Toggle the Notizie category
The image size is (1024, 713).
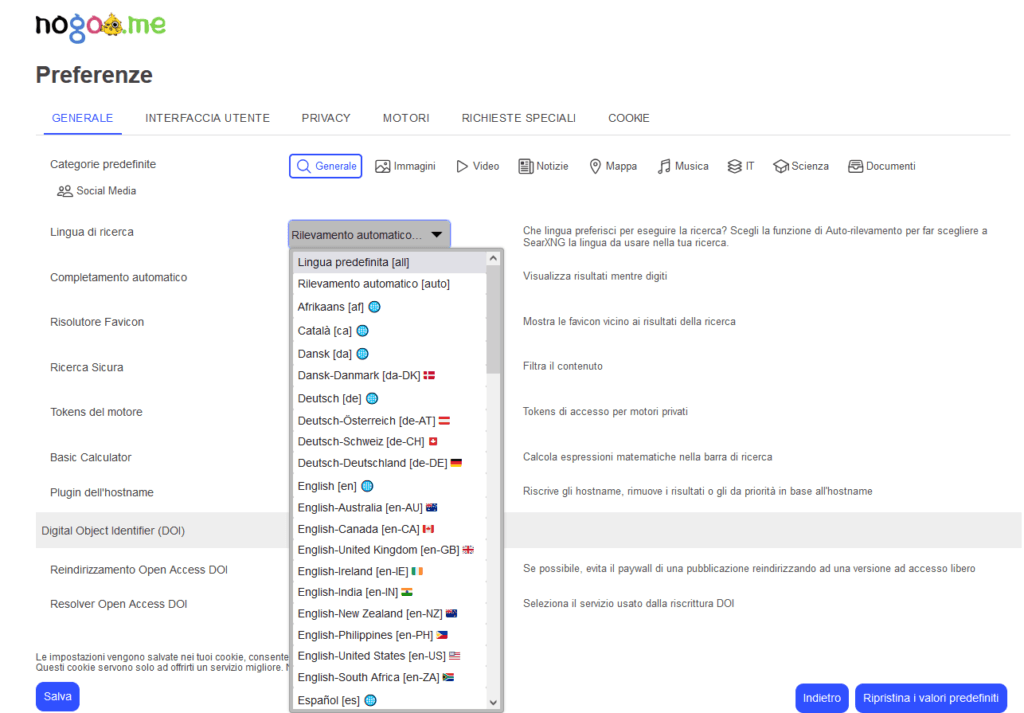pos(543,166)
